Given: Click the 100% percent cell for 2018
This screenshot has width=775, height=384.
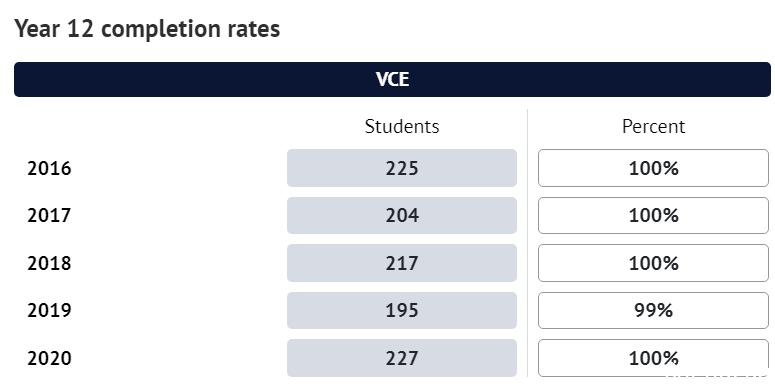Looking at the screenshot, I should point(653,263).
